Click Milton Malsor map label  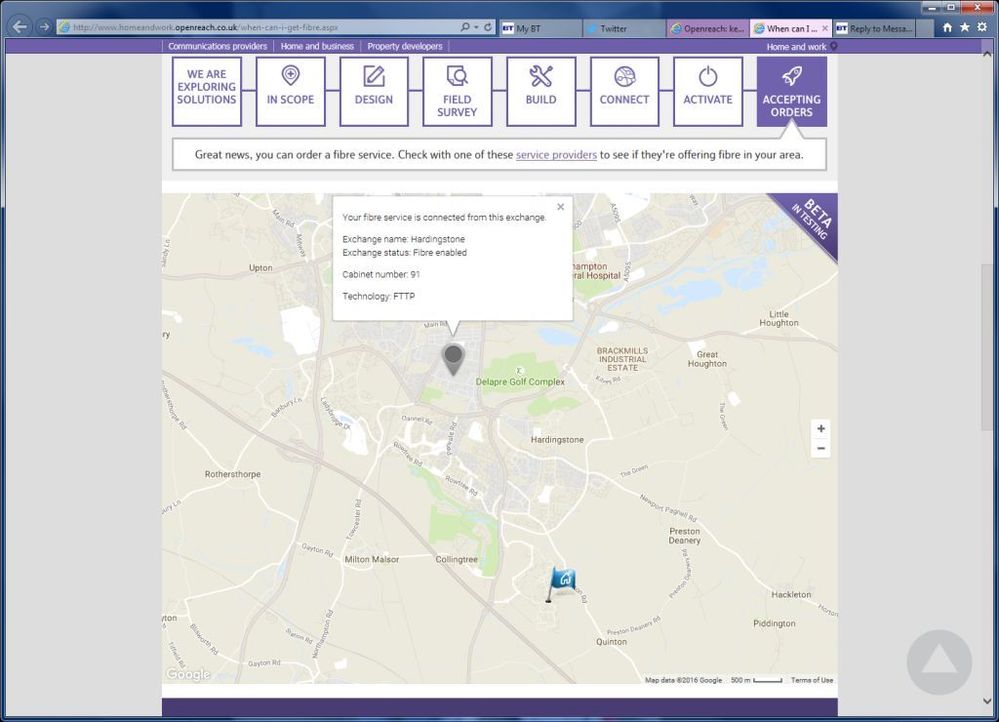pyautogui.click(x=371, y=560)
